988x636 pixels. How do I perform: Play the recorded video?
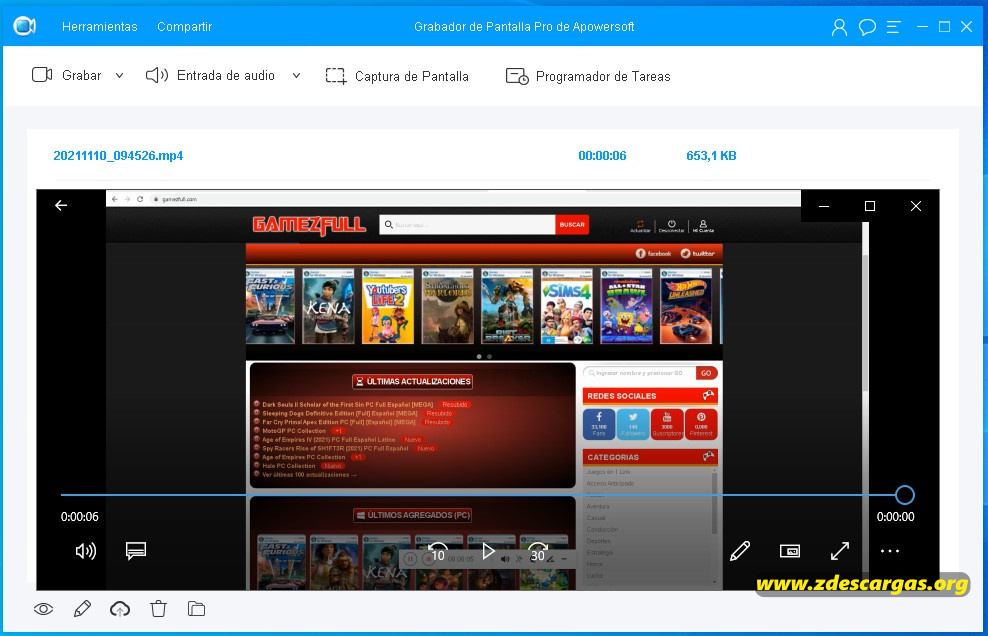point(488,552)
